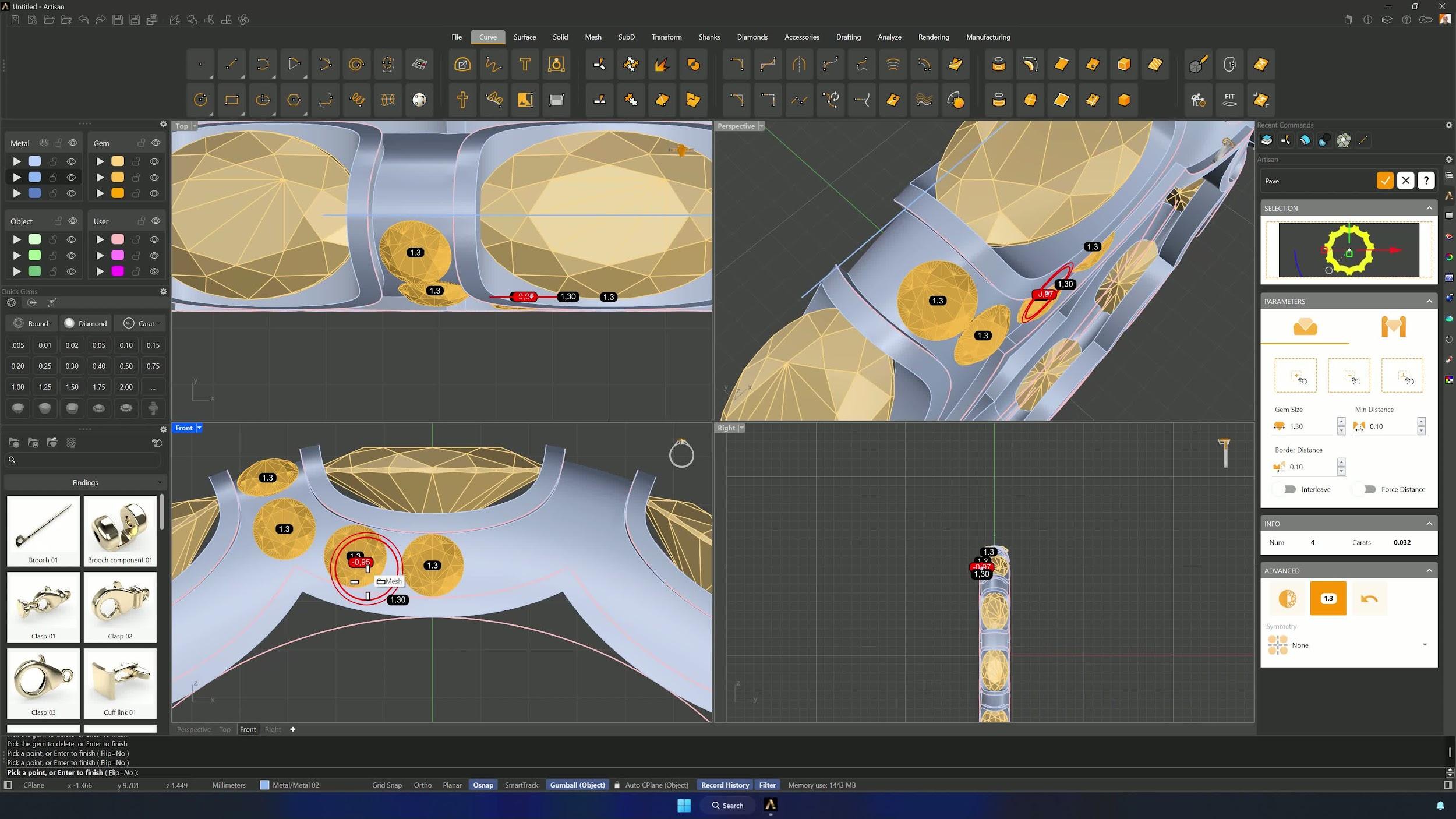
Task: Enable Grid Snap in status bar
Action: (387, 785)
